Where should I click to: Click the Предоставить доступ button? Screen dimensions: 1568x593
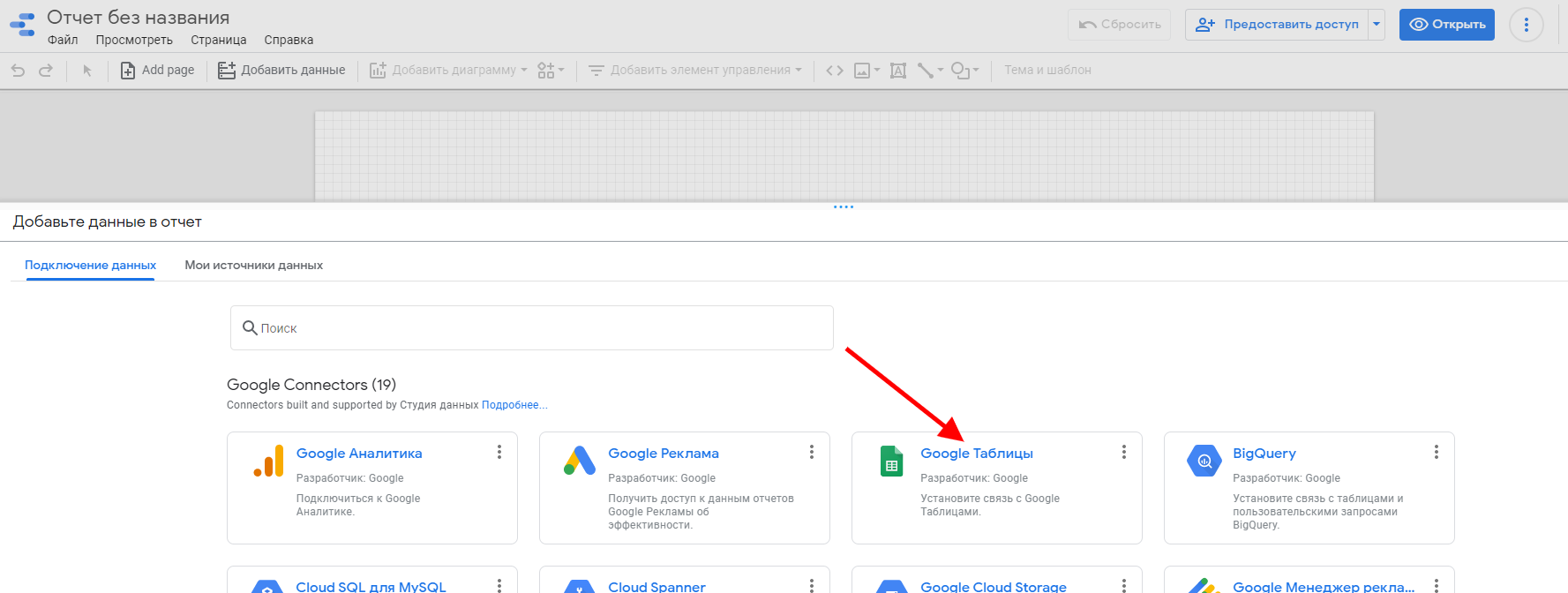1277,25
